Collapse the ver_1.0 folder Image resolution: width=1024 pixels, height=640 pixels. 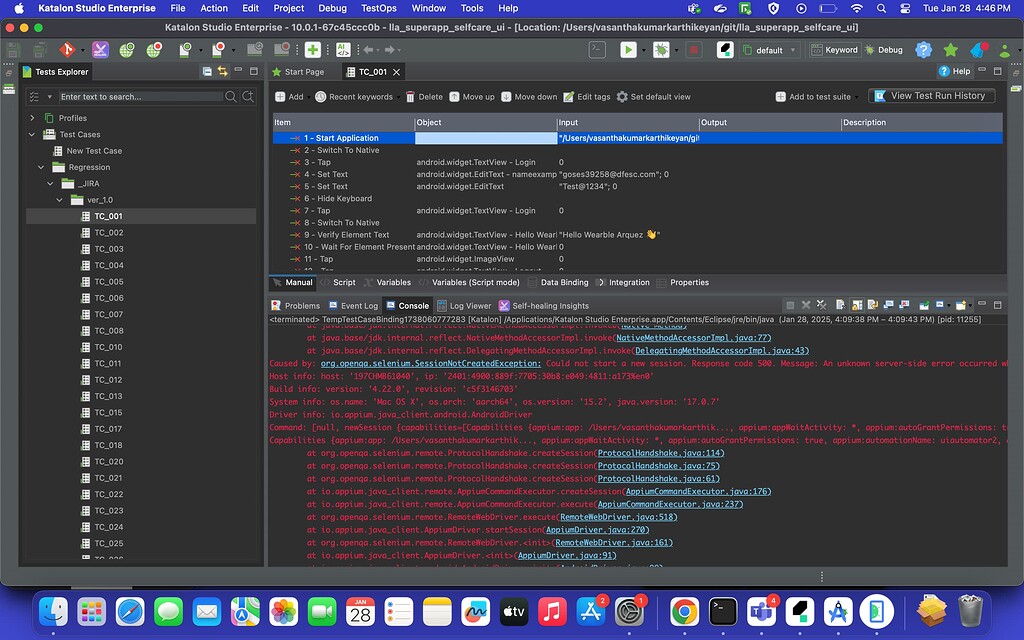60,199
